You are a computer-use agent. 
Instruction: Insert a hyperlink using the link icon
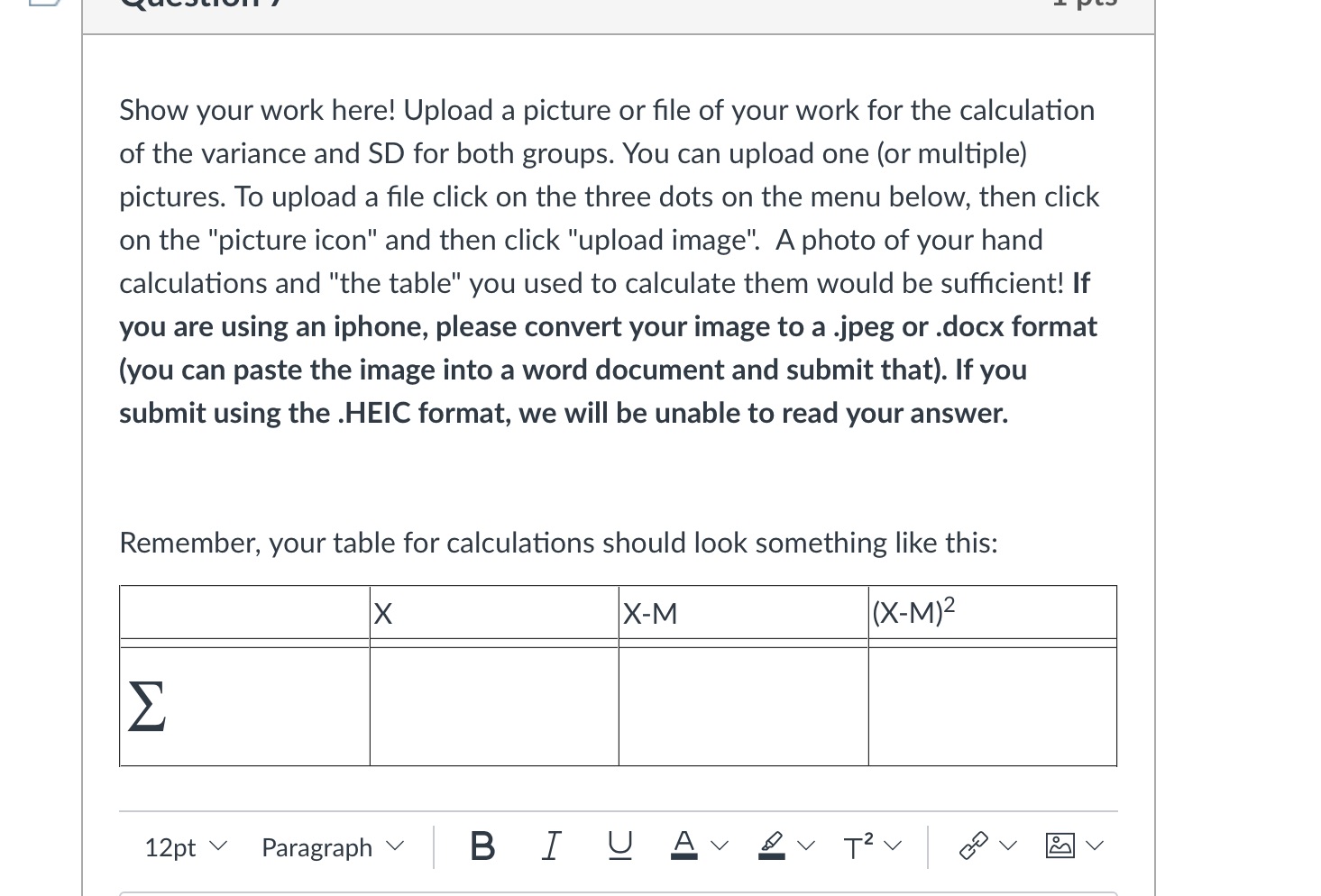(972, 846)
